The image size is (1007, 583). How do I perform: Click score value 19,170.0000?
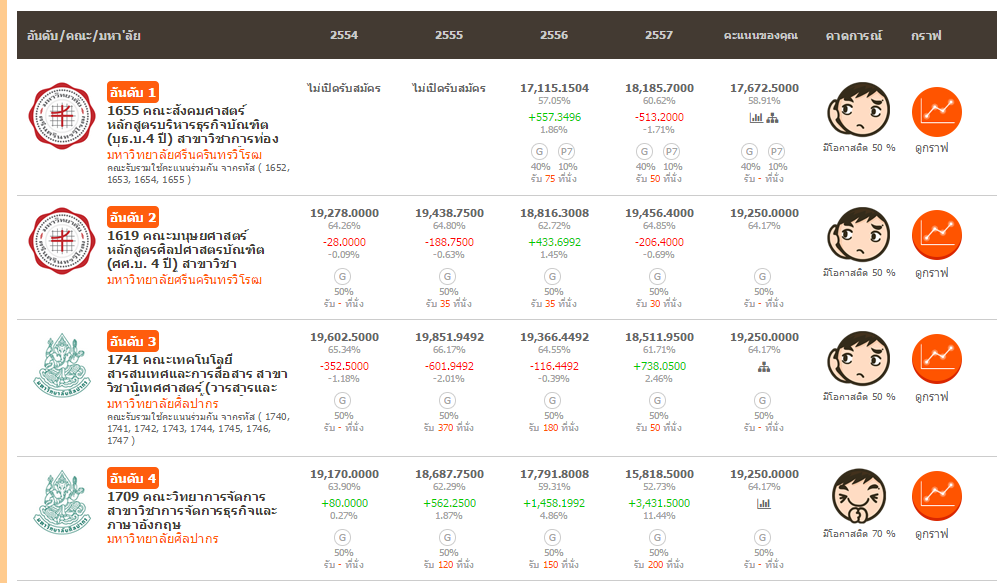tap(344, 474)
